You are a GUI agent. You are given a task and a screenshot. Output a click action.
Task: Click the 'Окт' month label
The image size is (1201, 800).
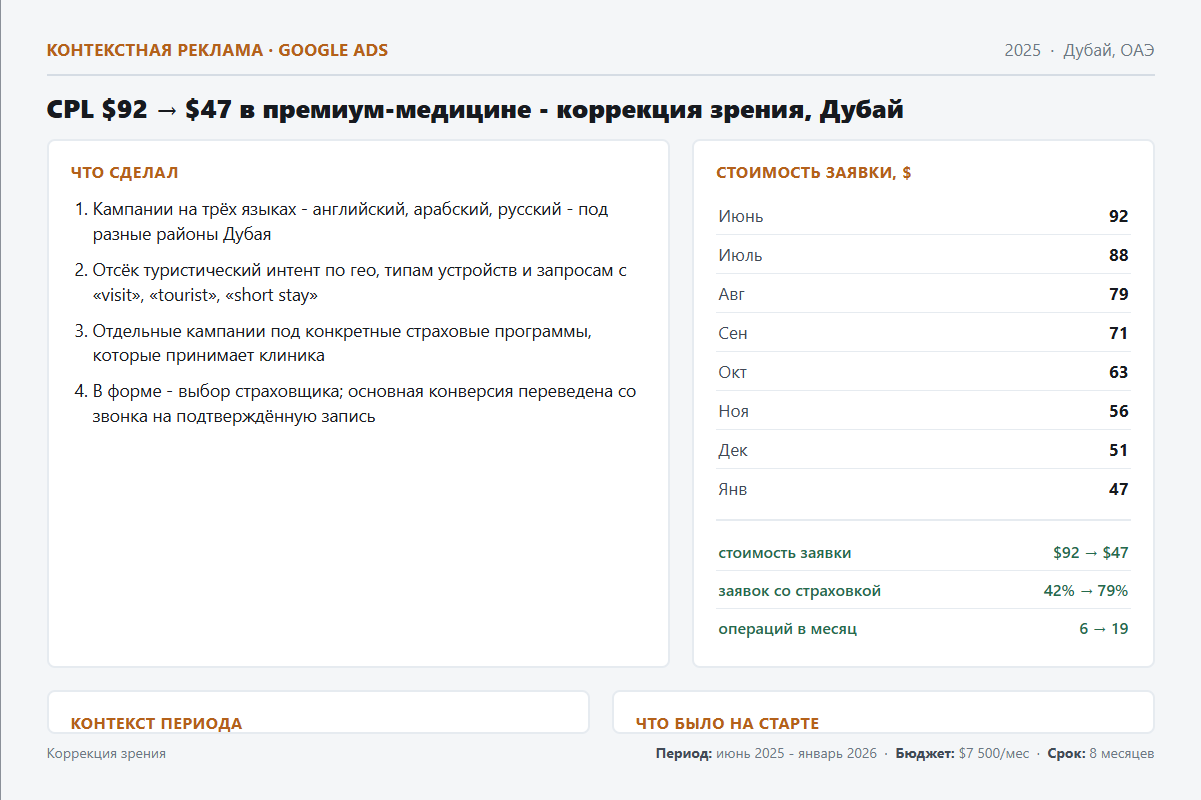[x=732, y=372]
